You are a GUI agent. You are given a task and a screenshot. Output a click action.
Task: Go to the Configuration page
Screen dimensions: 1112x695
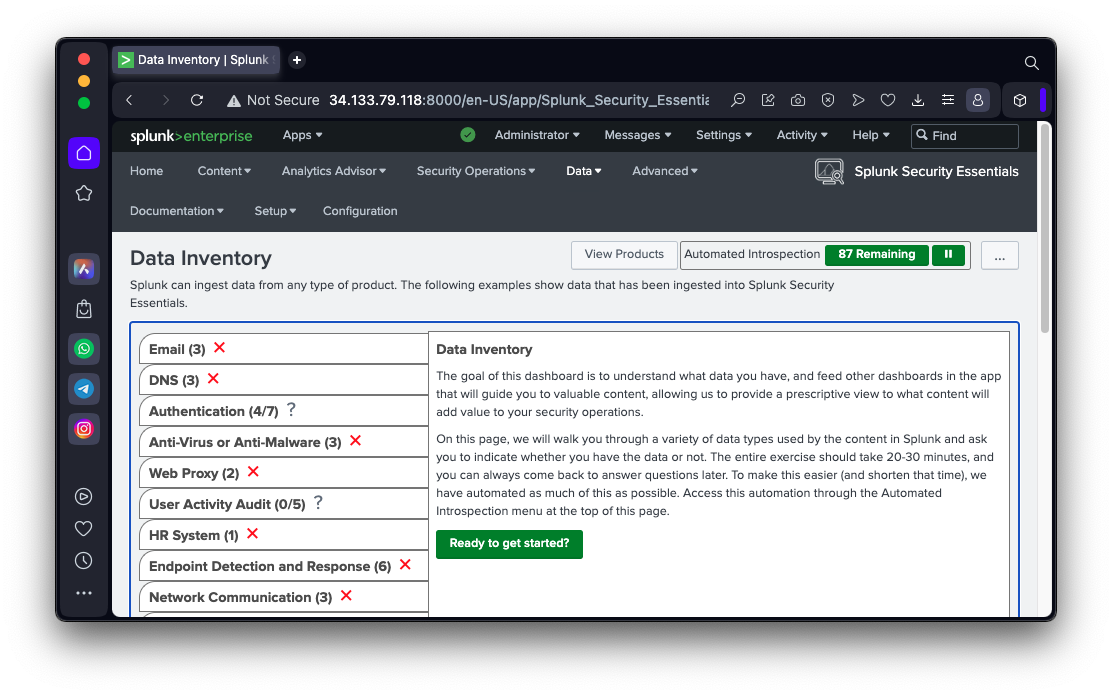(360, 211)
